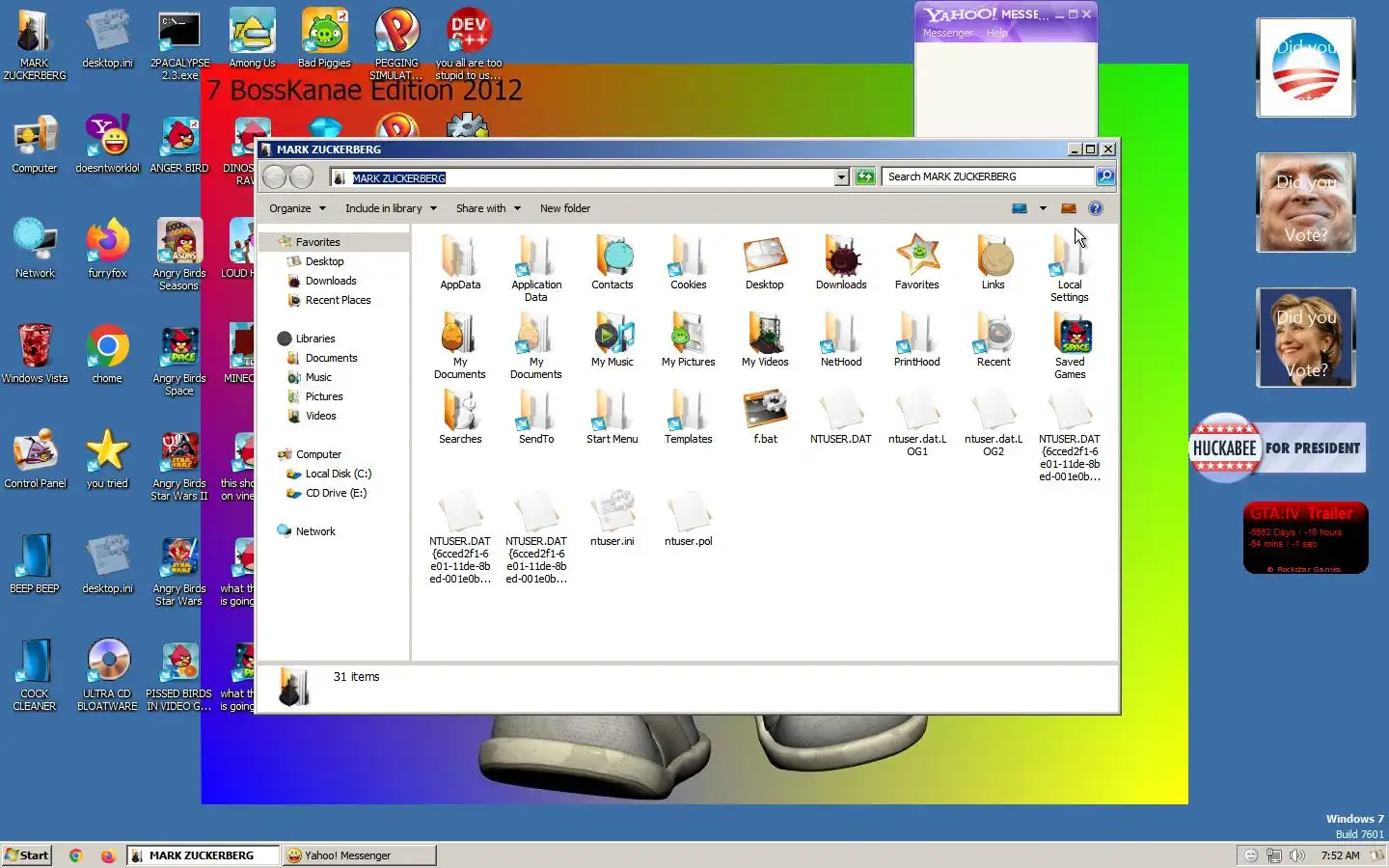The width and height of the screenshot is (1389, 868).
Task: Click the volume speaker tray icon
Action: click(x=1297, y=855)
